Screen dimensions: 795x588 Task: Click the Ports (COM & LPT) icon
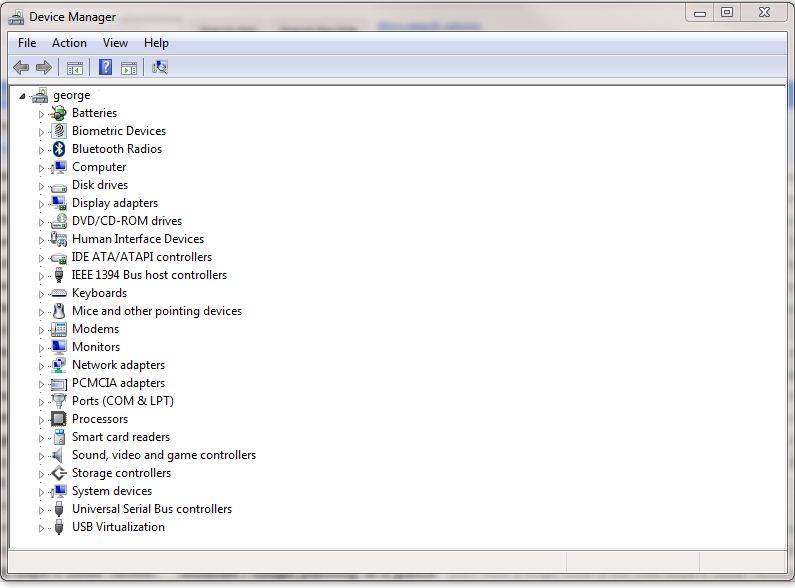point(59,401)
